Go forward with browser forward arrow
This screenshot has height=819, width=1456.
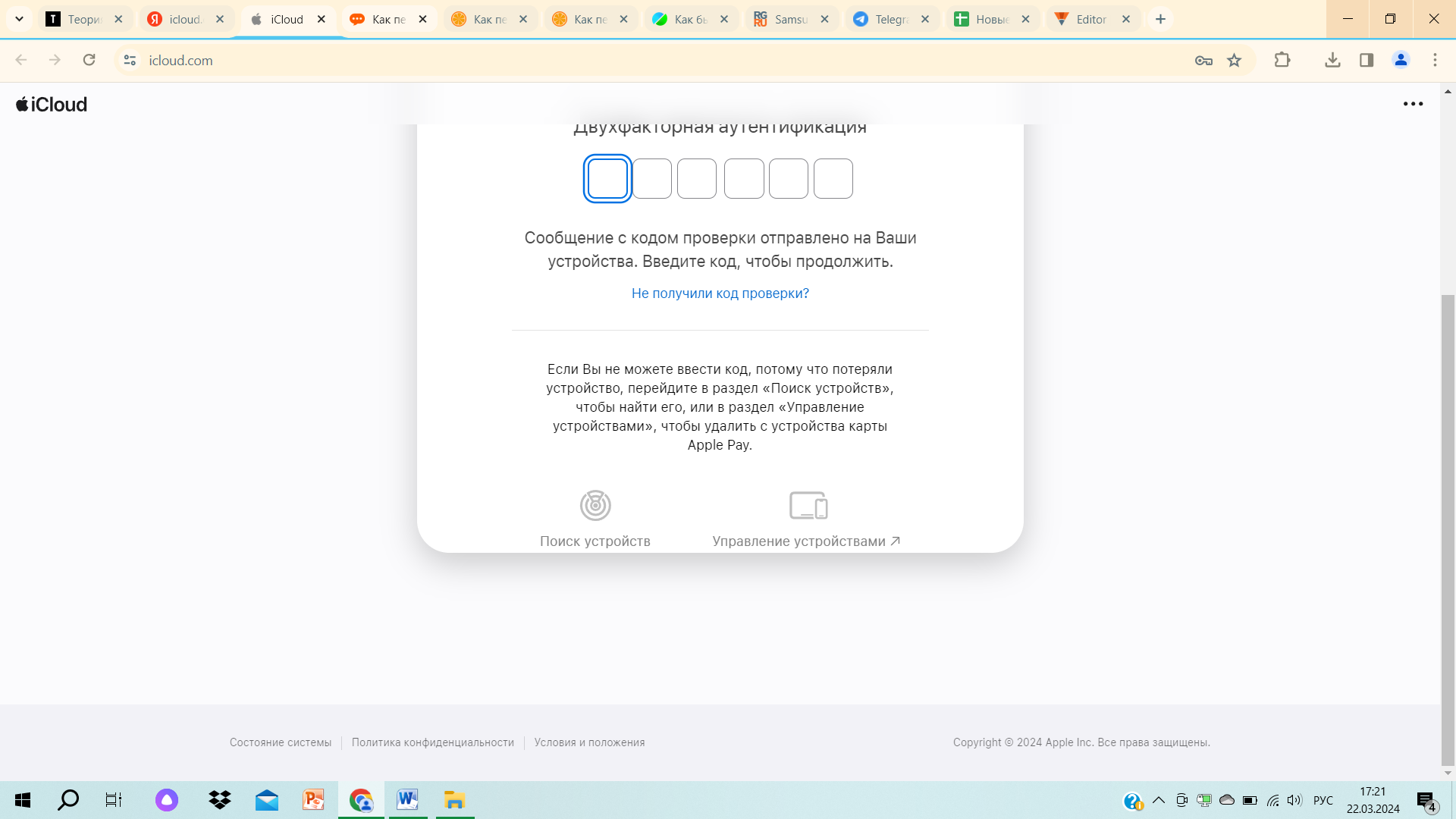[x=55, y=60]
